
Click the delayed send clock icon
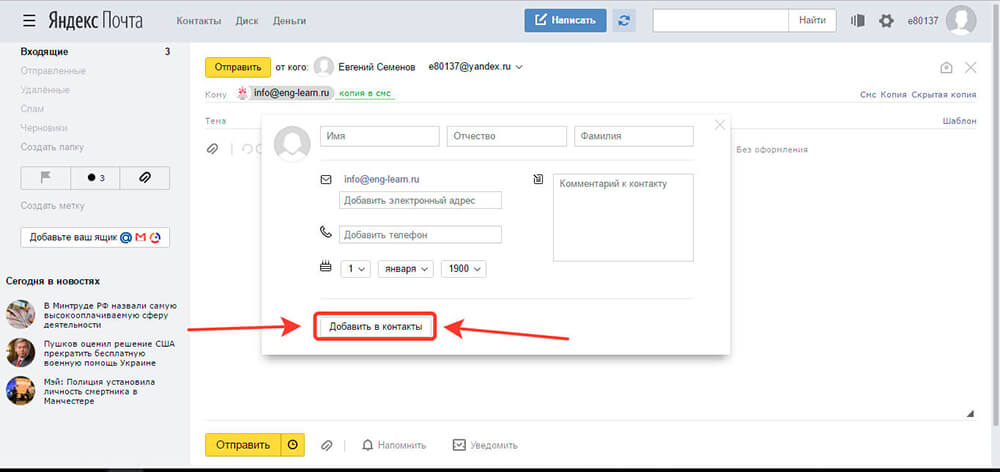coord(292,445)
